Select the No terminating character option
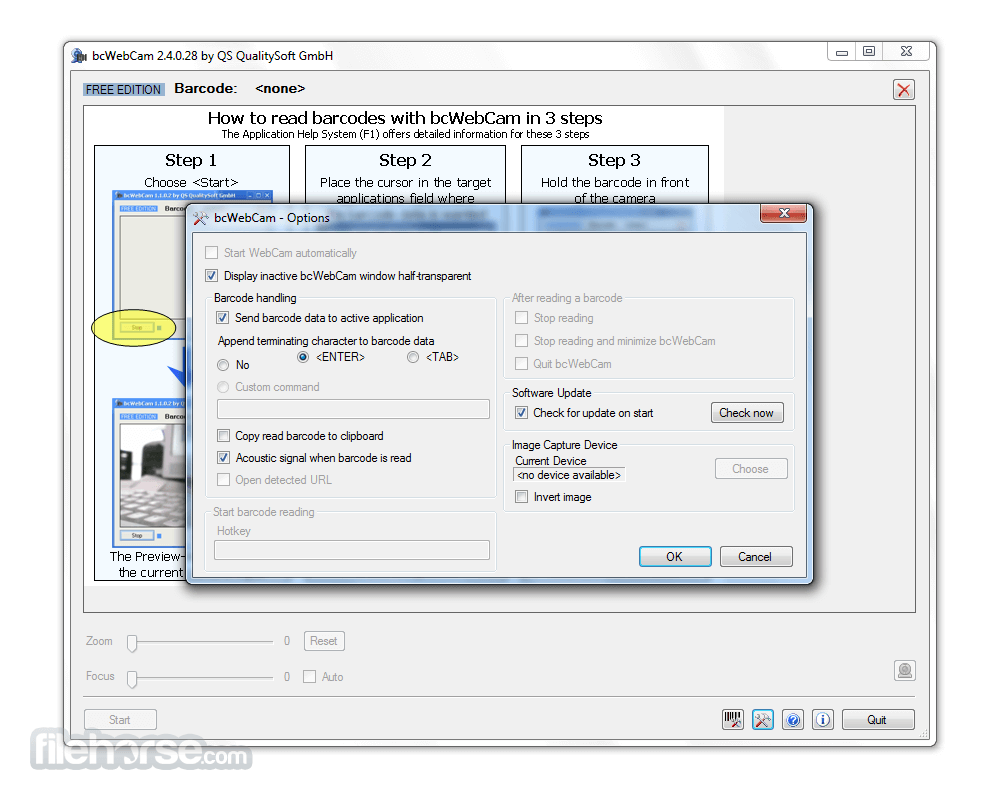The image size is (1000, 800). (223, 365)
